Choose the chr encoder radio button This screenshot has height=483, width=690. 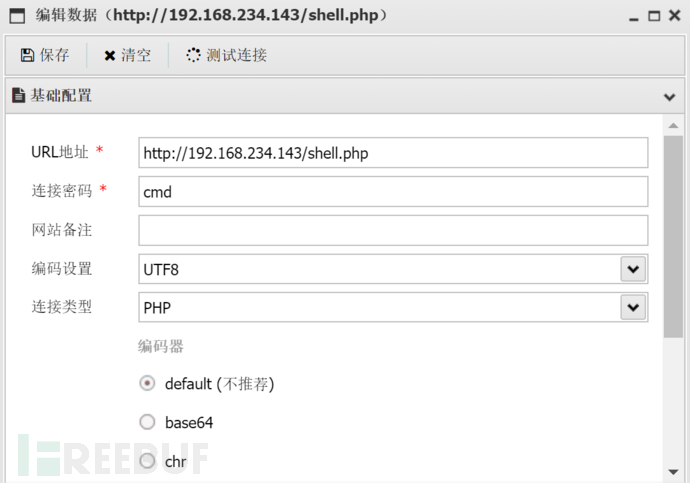147,461
